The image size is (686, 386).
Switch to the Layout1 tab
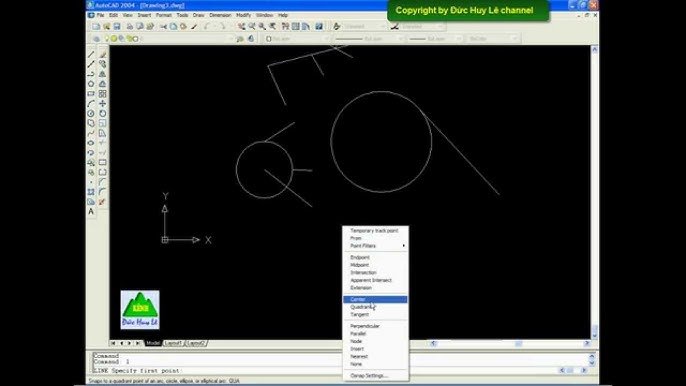tap(173, 343)
